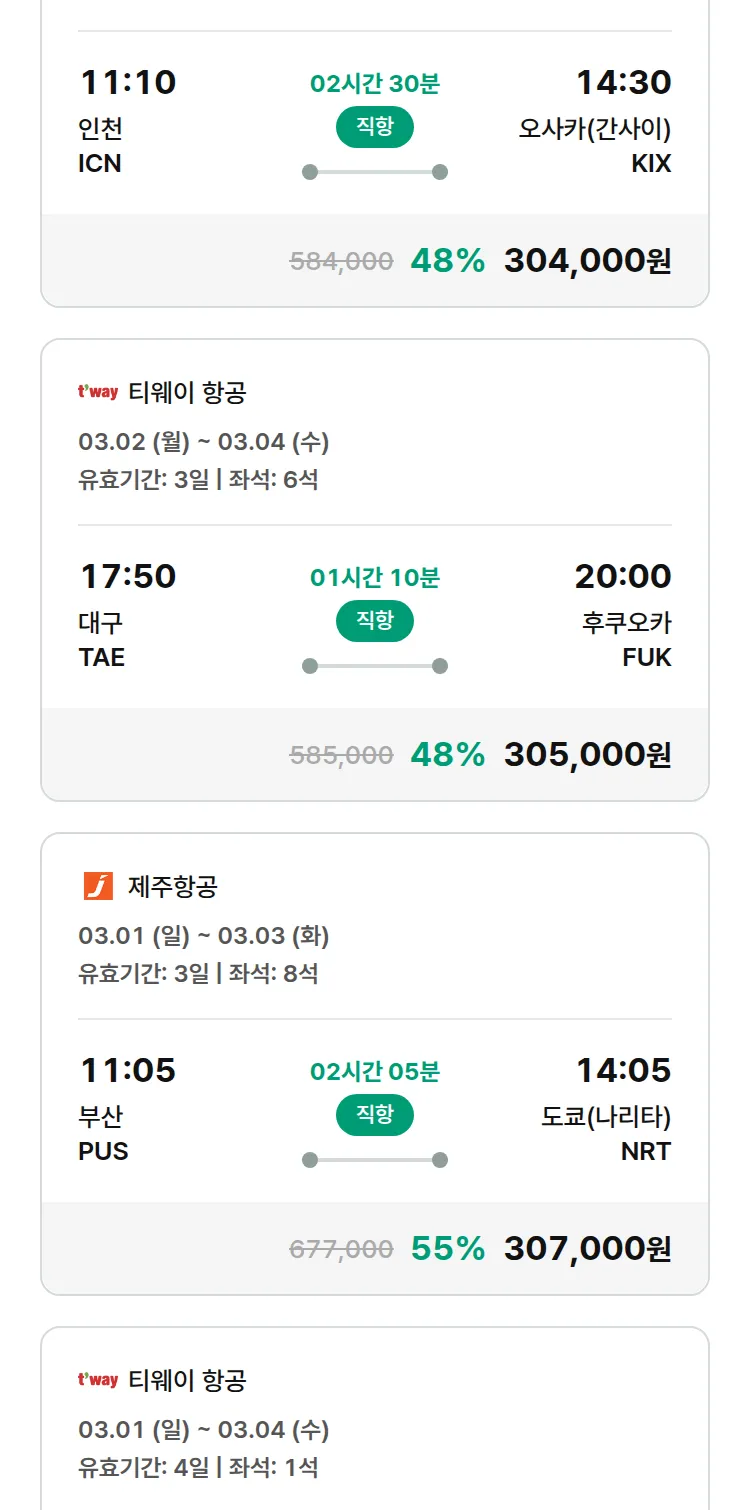Click the 03.01 (일) ~ 03.03 (화) date range
Image resolution: width=750 pixels, height=1510 pixels.
pyautogui.click(x=204, y=936)
